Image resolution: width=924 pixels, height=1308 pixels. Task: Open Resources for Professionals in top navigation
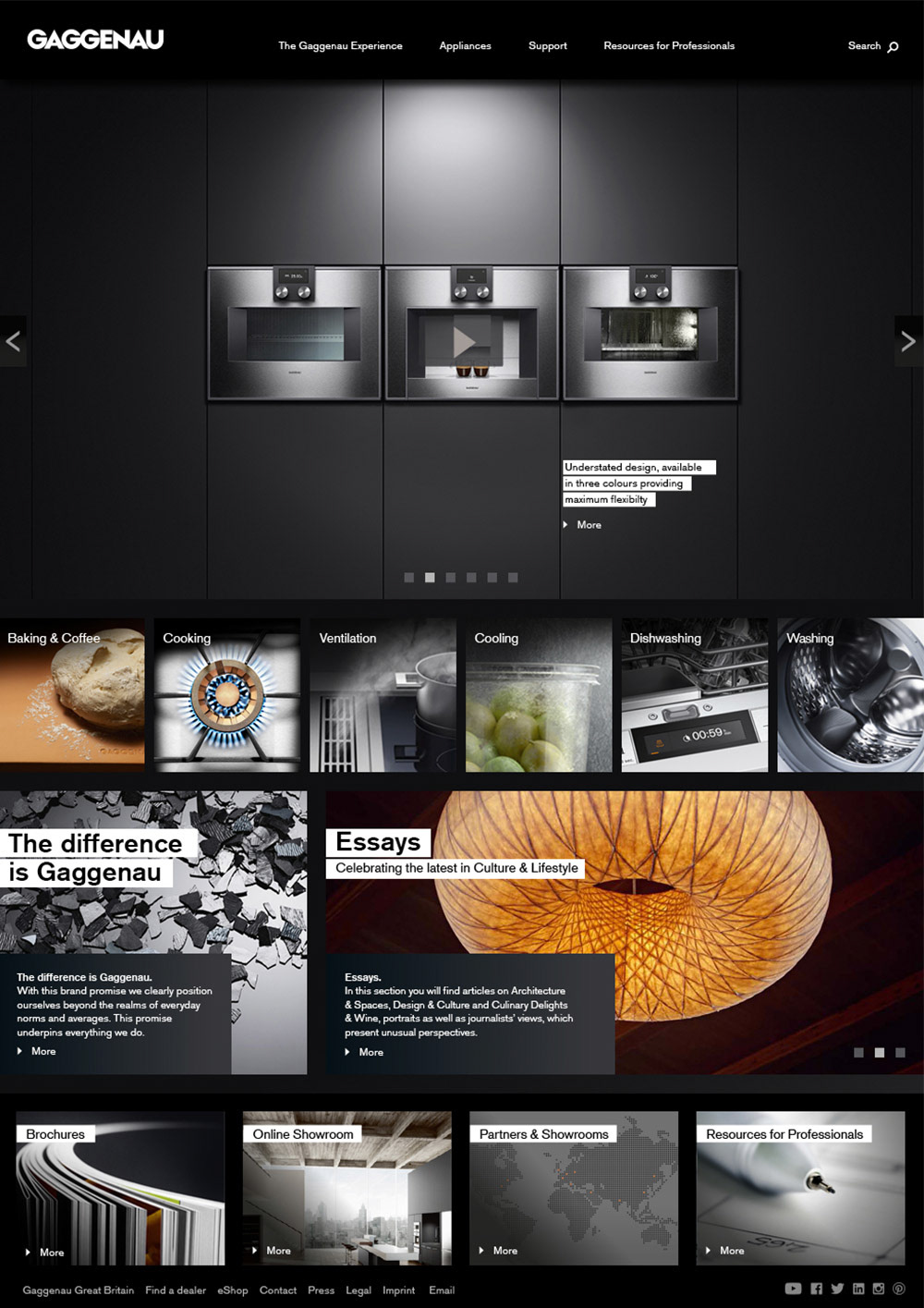click(x=669, y=45)
